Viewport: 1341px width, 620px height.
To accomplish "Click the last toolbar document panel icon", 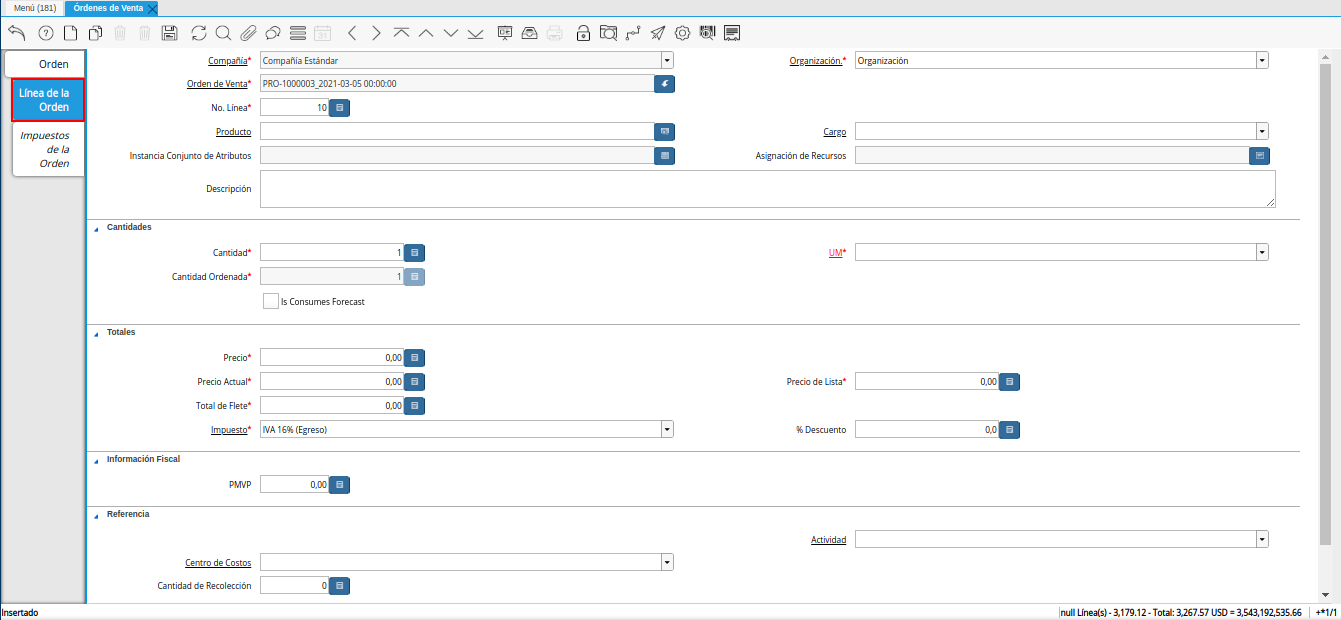I will coord(732,33).
